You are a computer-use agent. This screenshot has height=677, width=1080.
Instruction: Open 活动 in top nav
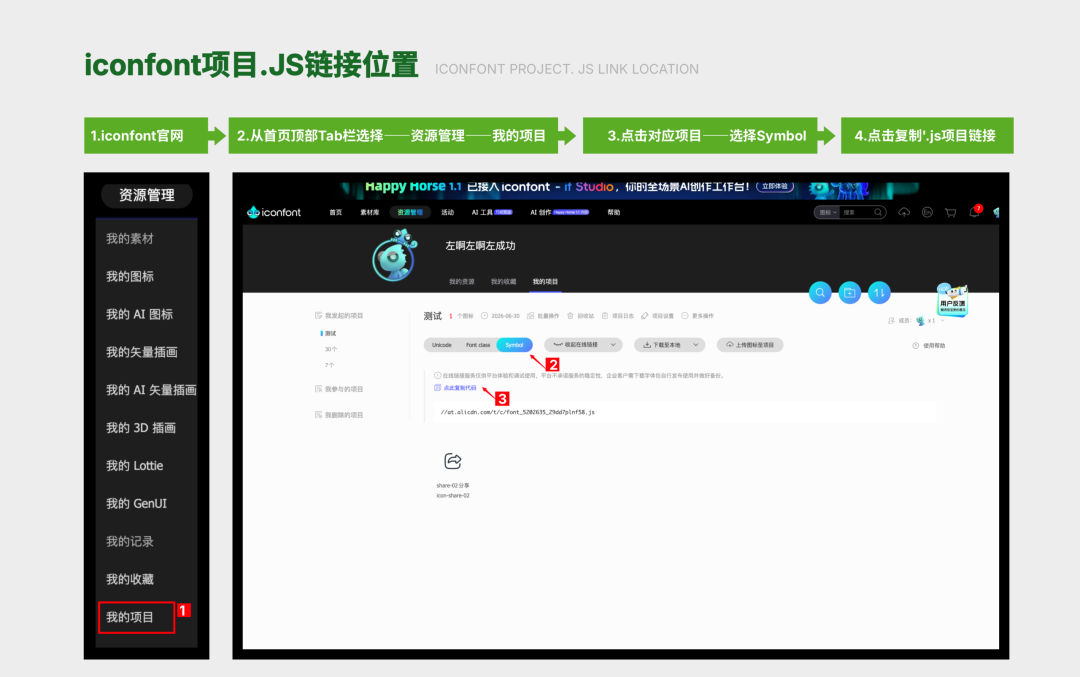[x=448, y=212]
